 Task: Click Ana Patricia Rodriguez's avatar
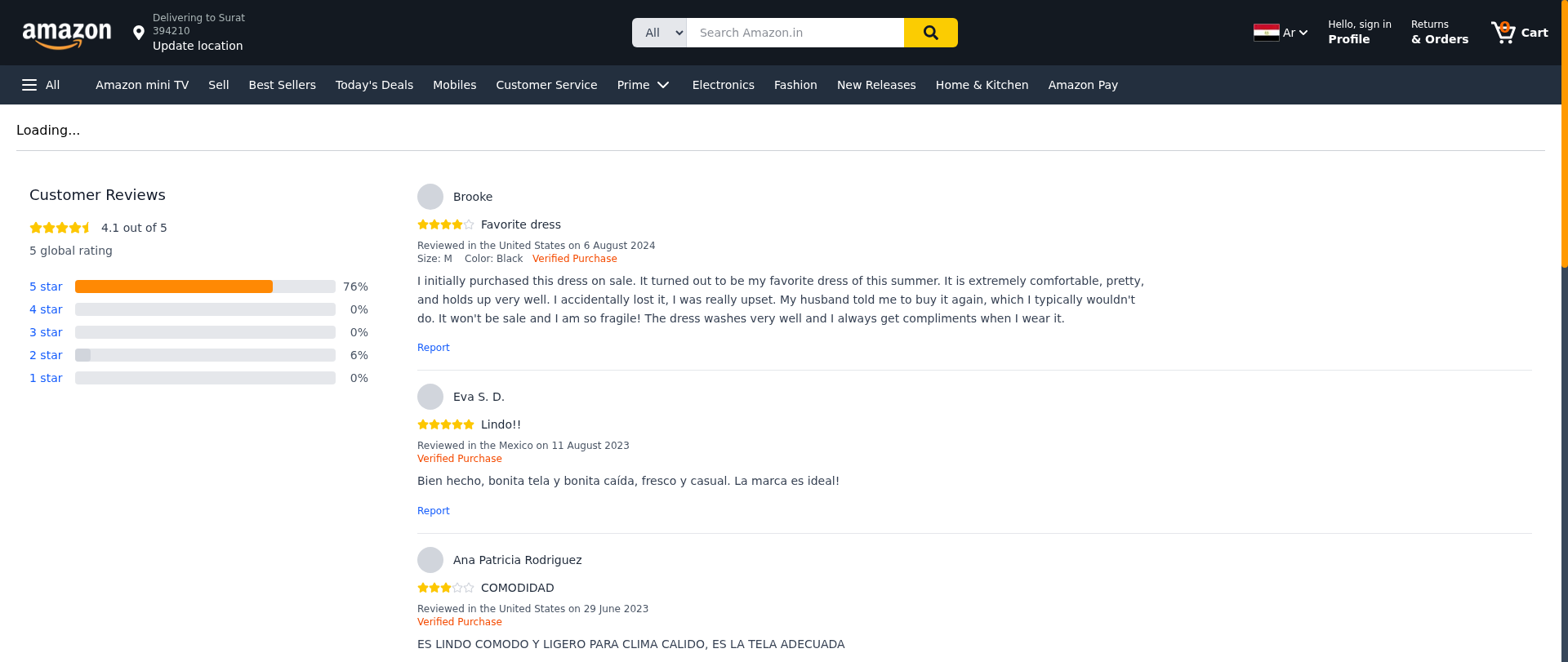pyautogui.click(x=430, y=560)
